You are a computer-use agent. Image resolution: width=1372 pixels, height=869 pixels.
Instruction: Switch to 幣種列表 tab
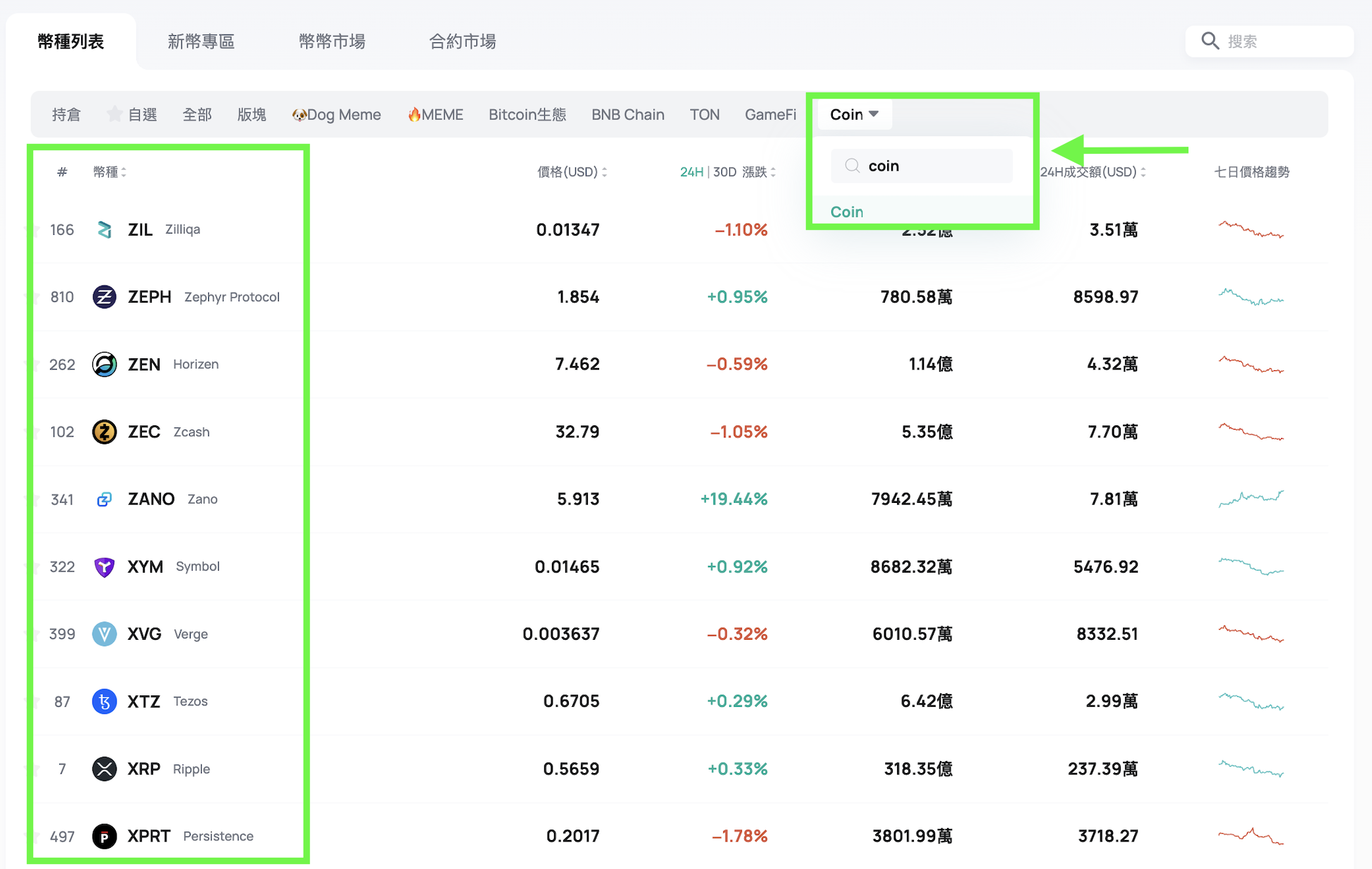point(71,42)
